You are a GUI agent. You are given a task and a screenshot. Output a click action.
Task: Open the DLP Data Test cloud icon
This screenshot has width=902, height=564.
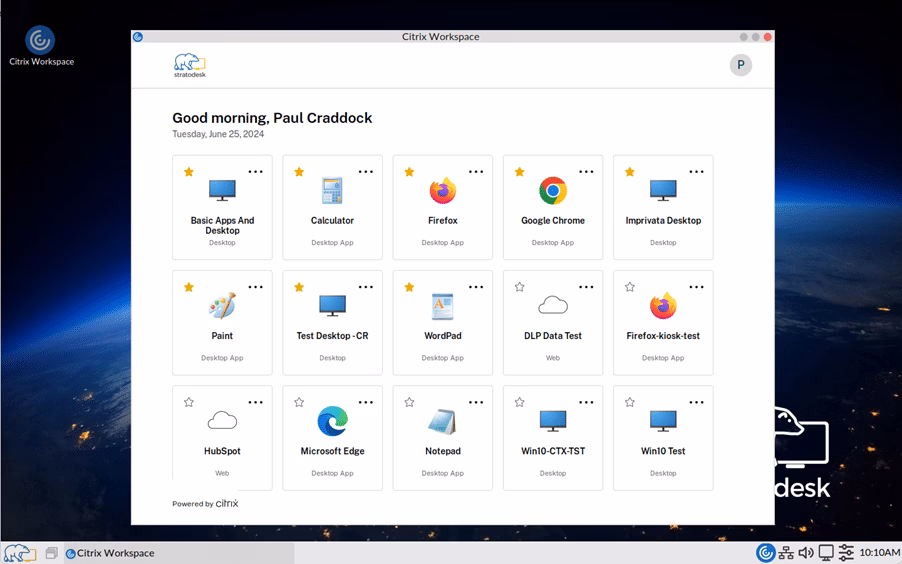[x=553, y=305]
